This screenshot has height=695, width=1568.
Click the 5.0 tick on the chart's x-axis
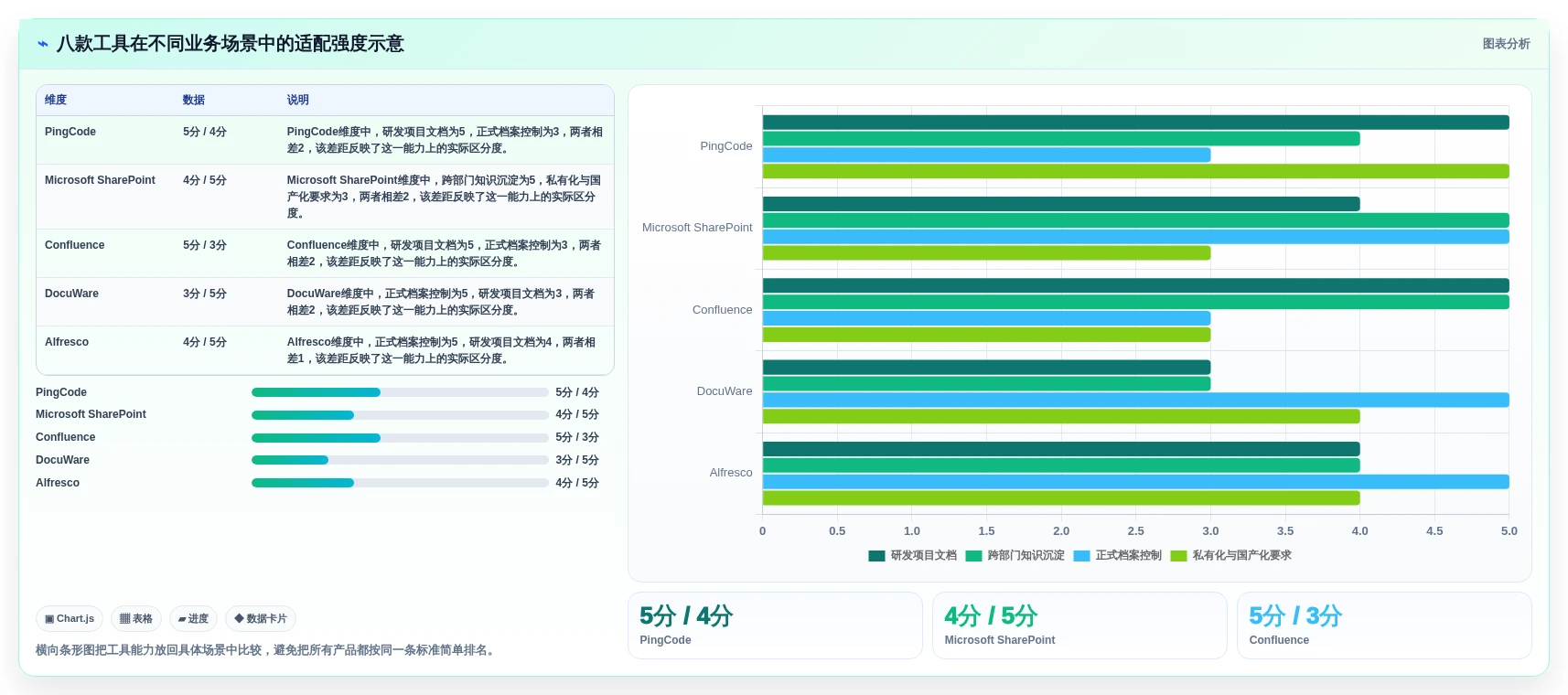(1509, 531)
